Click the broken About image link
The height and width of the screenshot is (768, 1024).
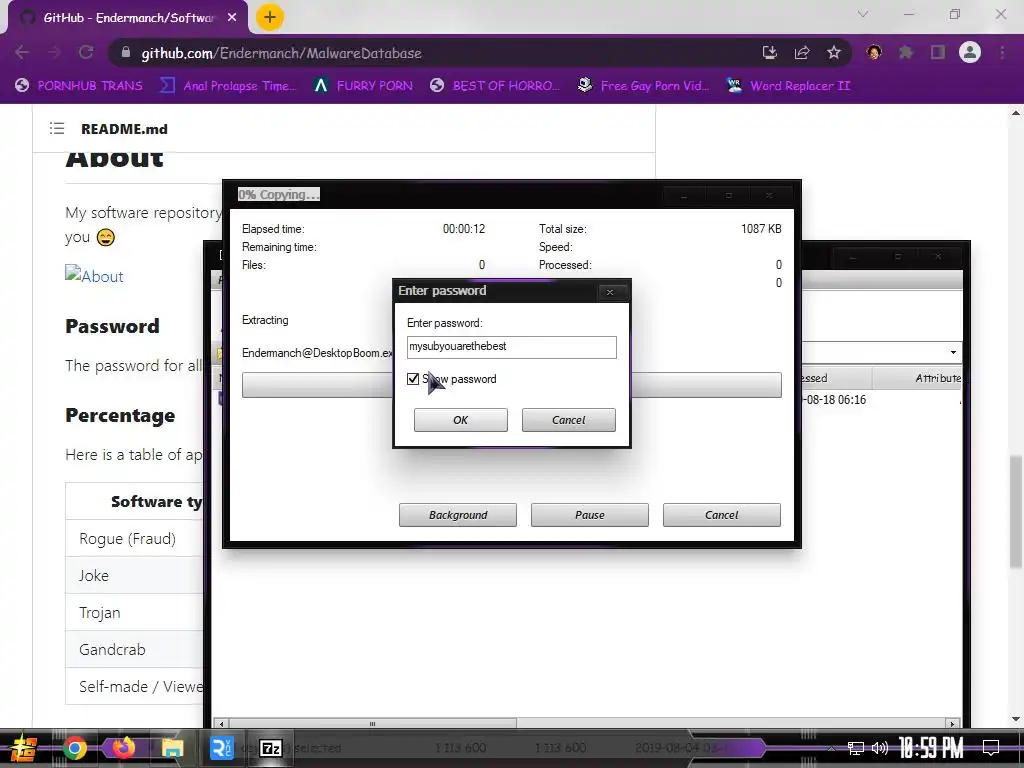click(94, 275)
